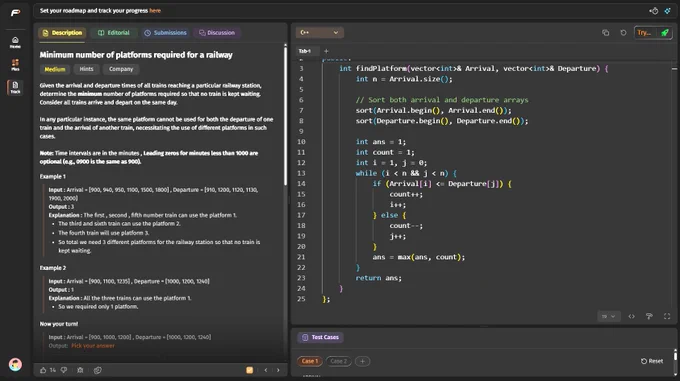The height and width of the screenshot is (381, 680).
Task: Select test Case 1
Action: click(310, 361)
